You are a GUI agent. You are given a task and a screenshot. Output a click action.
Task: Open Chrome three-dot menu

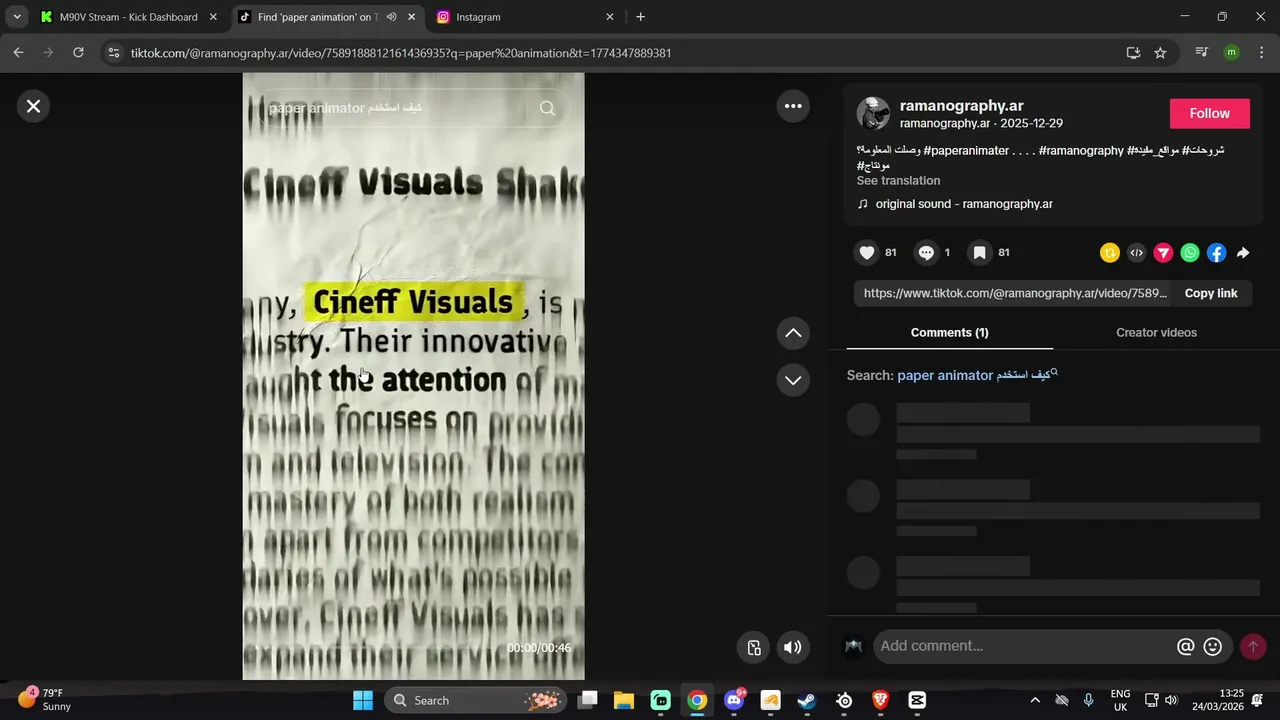pos(1261,53)
